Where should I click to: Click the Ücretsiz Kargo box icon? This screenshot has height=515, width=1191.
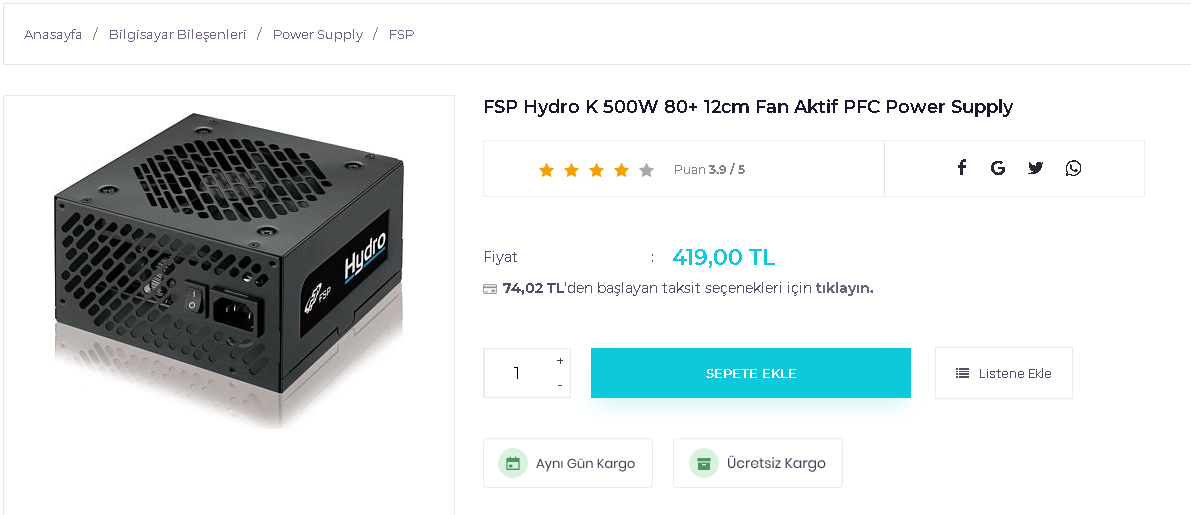[x=704, y=463]
